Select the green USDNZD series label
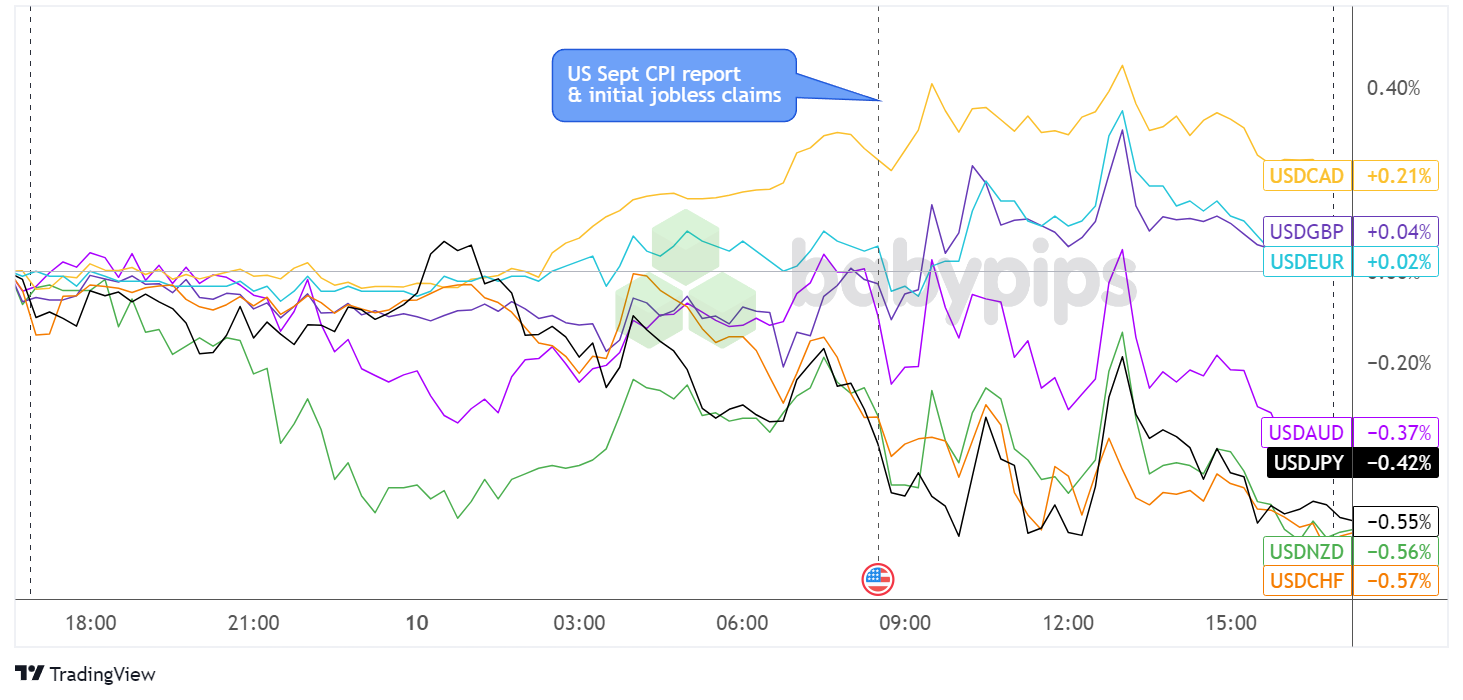The image size is (1463, 700). coord(1307,551)
